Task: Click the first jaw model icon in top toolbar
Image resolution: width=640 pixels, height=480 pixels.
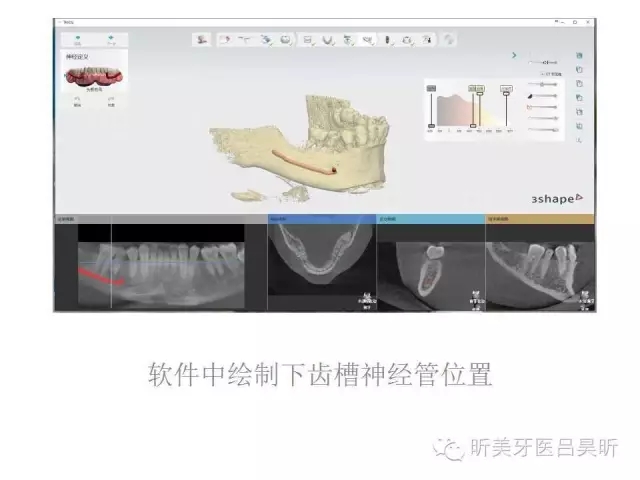Action: (203, 40)
